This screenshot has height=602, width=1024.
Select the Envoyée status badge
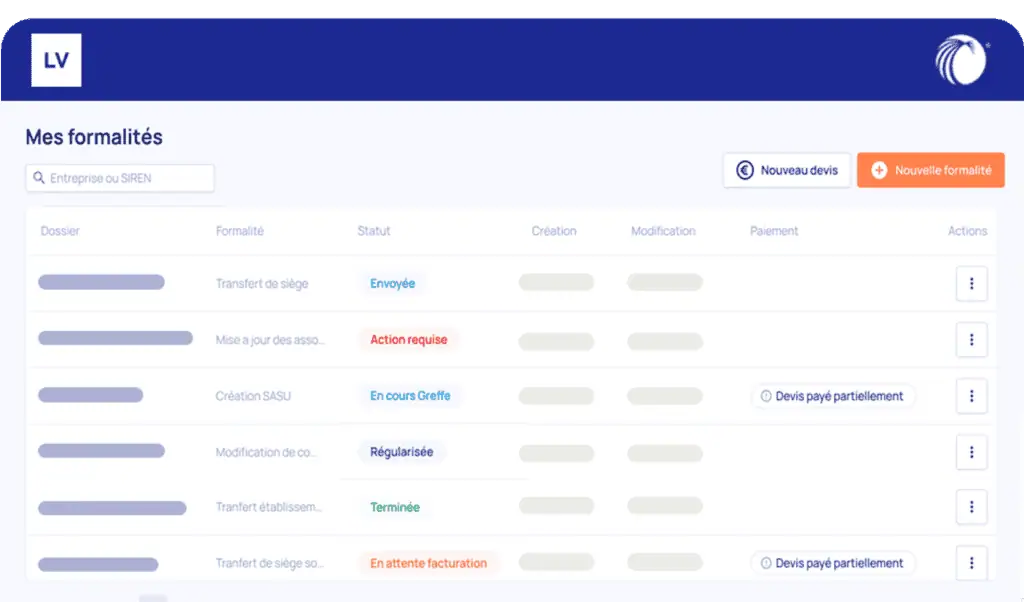click(392, 284)
